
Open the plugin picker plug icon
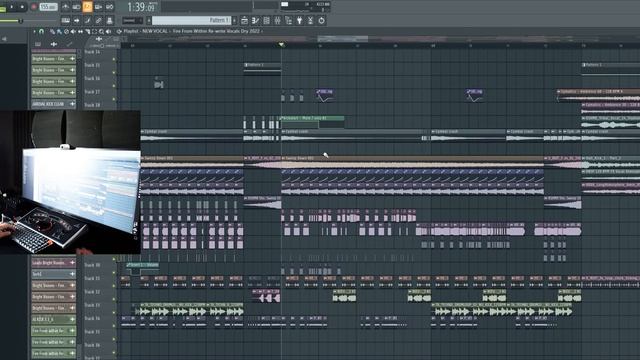tap(300, 20)
